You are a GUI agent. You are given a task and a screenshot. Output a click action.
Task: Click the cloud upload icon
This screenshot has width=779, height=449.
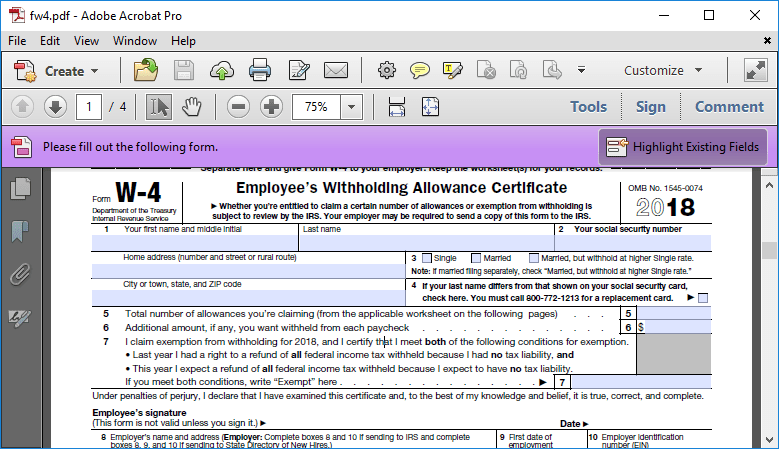click(222, 71)
